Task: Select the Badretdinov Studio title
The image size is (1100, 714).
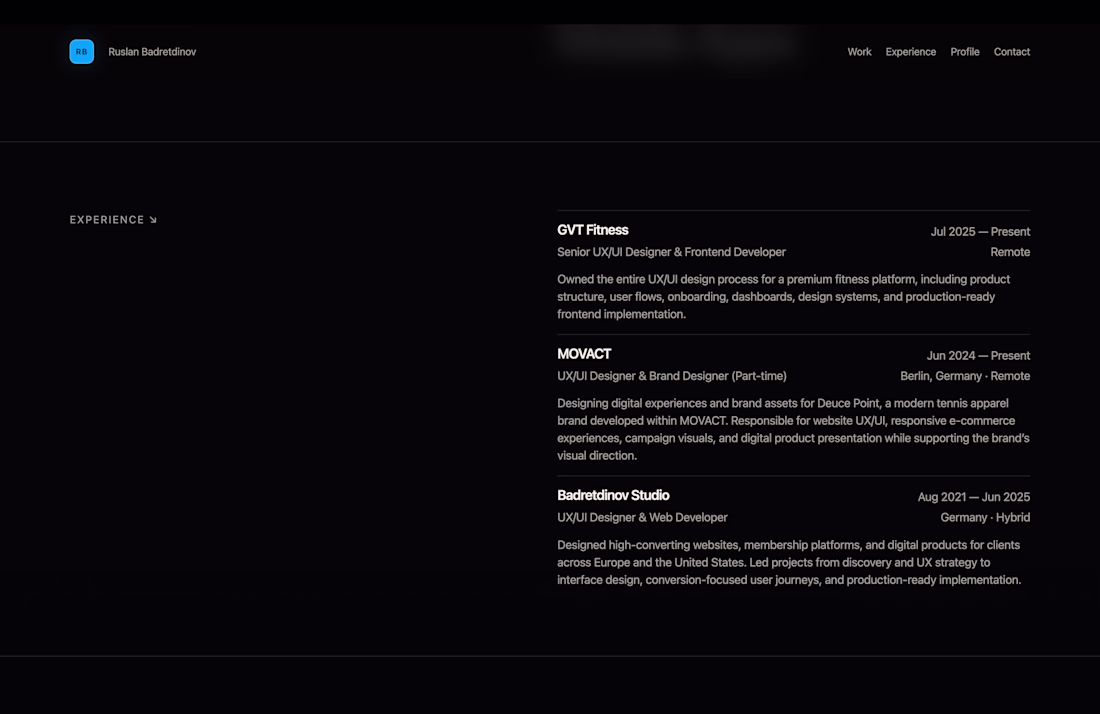Action: coord(613,495)
